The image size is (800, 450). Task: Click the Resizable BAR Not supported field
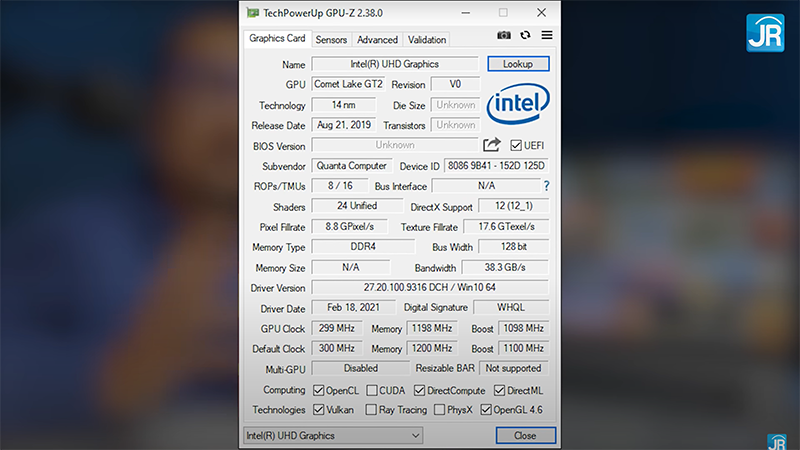click(514, 368)
